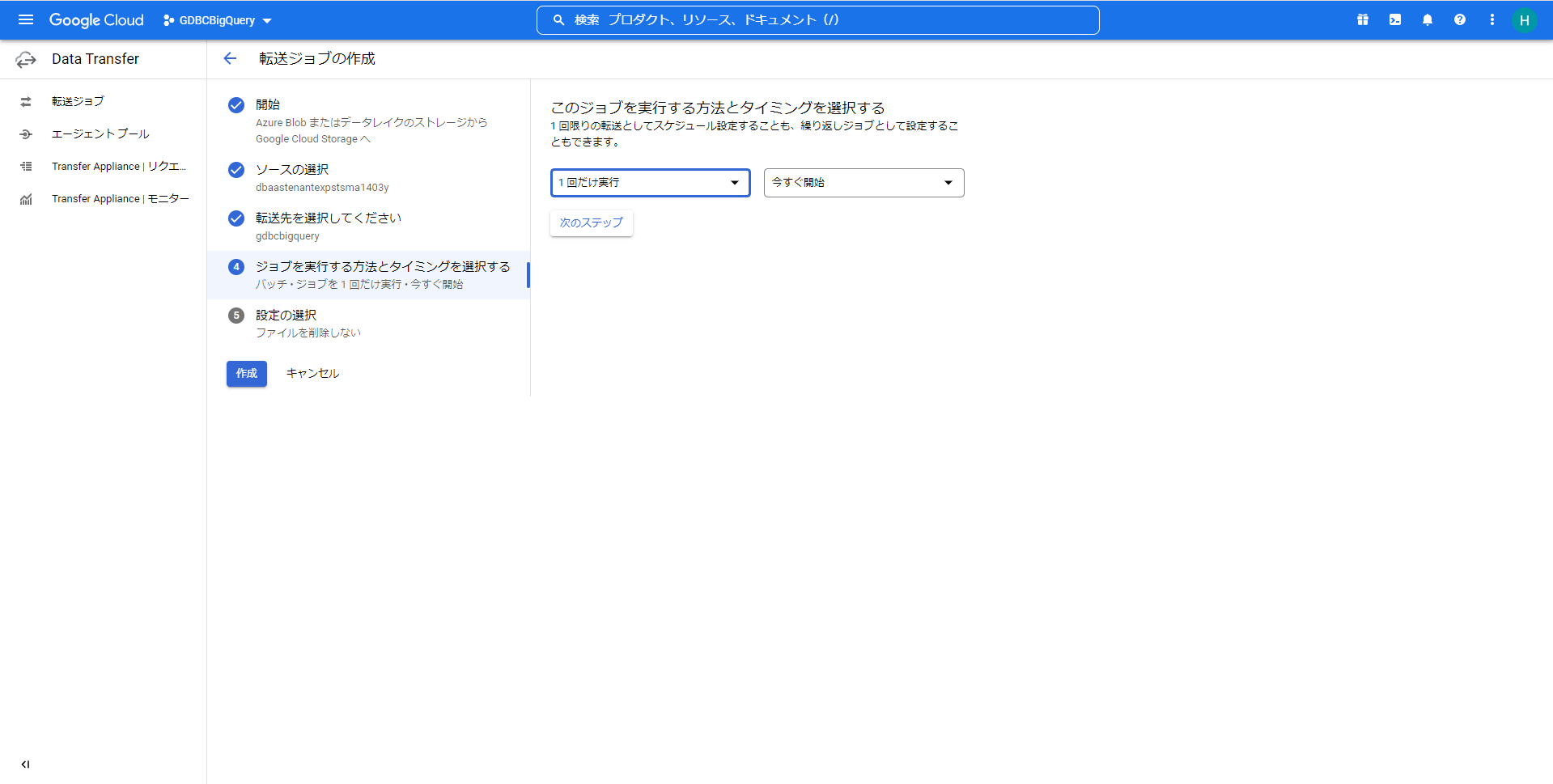
Task: Click the back arrow beside 転送ジョブの作成
Action: point(230,58)
